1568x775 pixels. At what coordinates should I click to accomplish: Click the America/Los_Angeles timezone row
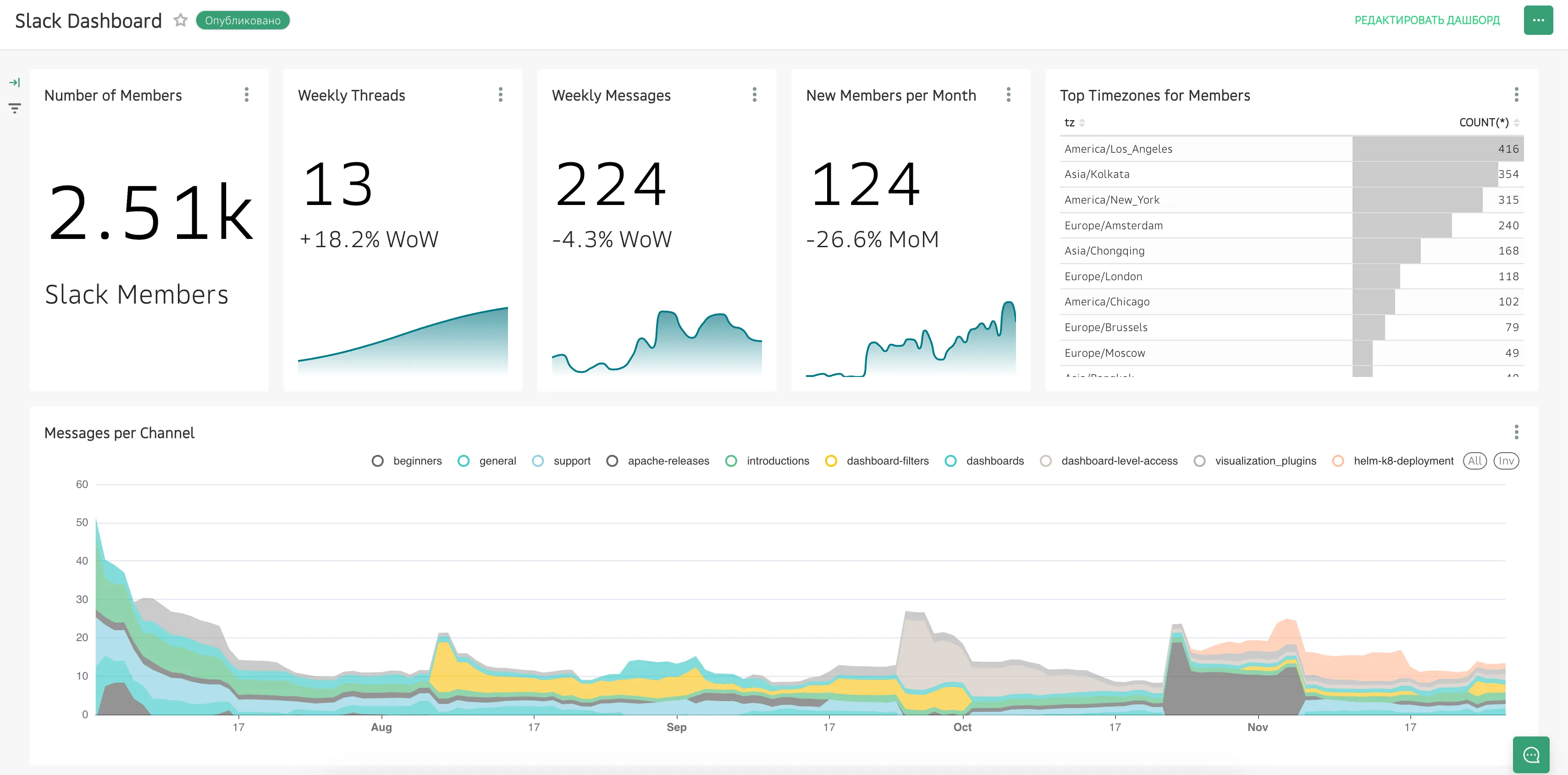click(x=1291, y=149)
